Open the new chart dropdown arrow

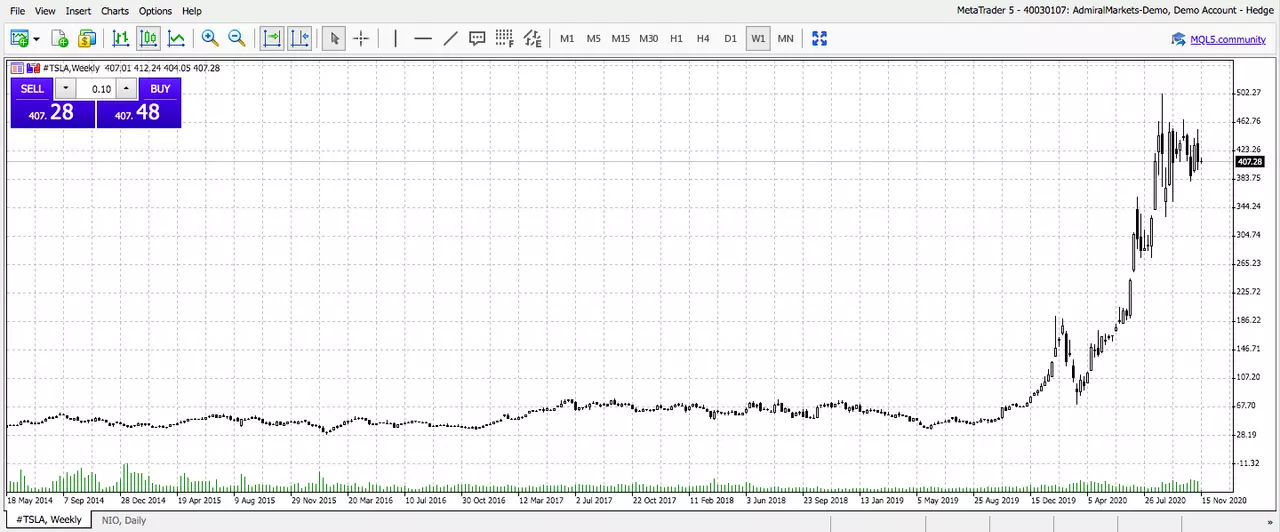point(36,39)
